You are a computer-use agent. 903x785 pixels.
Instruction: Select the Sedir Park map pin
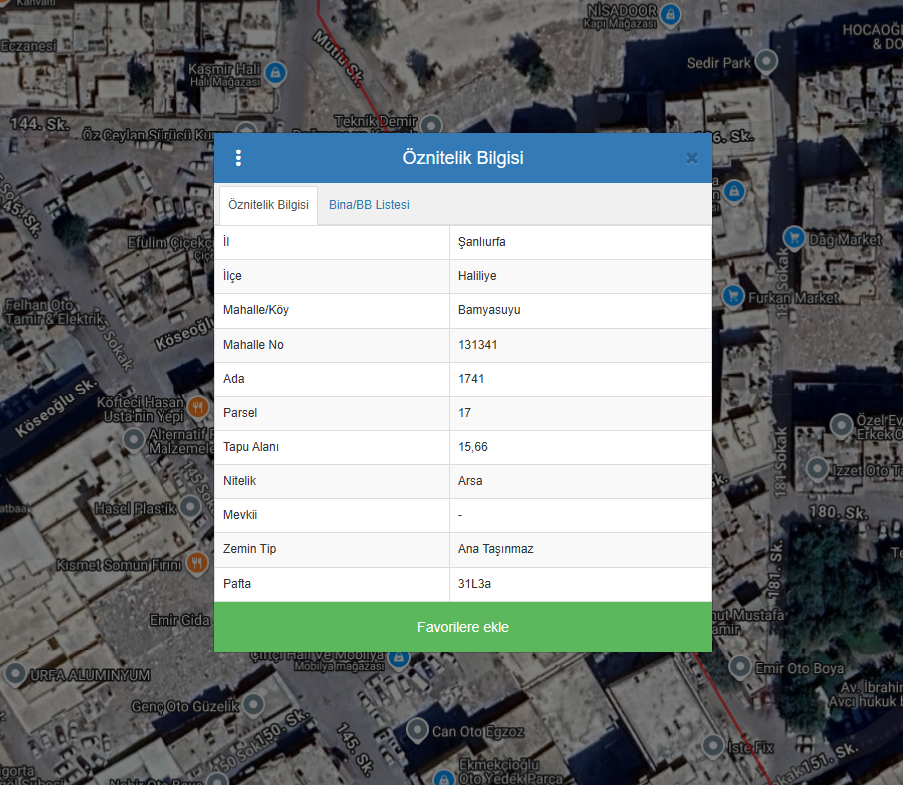click(x=766, y=63)
